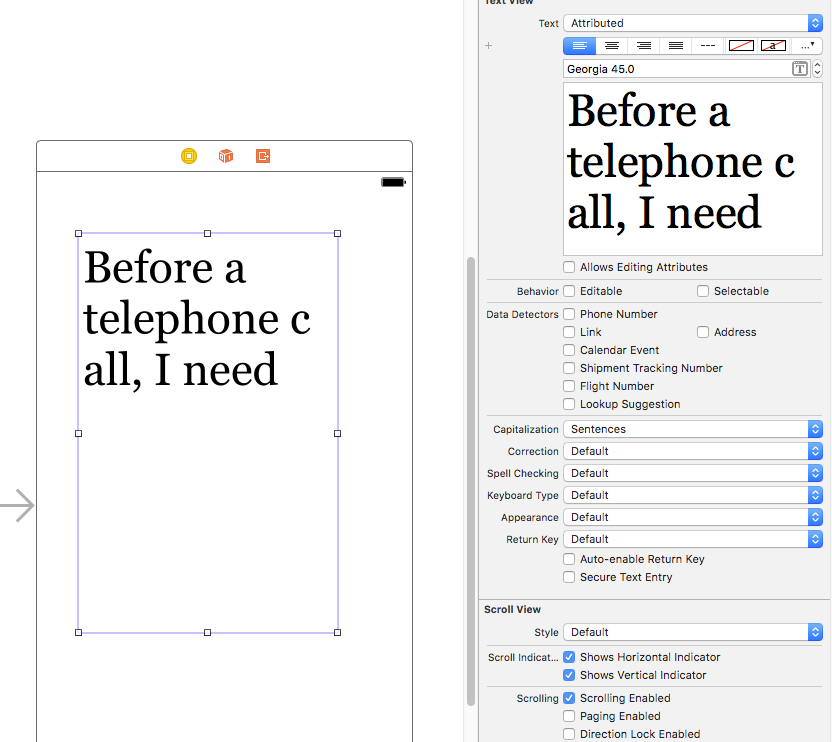Check Shipment Tracking Number detector
This screenshot has height=742, width=832.
[x=569, y=368]
